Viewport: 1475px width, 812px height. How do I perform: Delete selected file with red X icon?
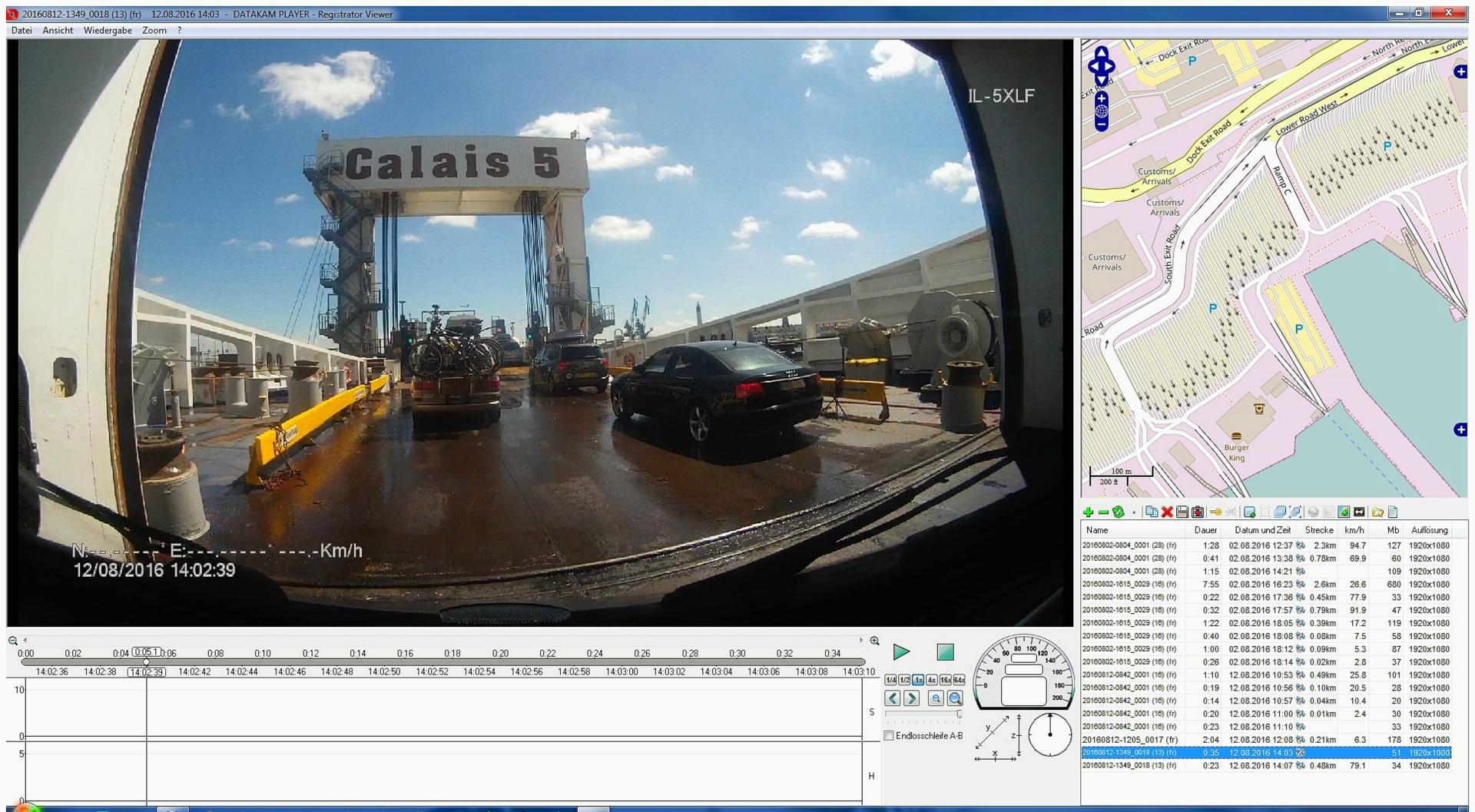pyautogui.click(x=1167, y=512)
